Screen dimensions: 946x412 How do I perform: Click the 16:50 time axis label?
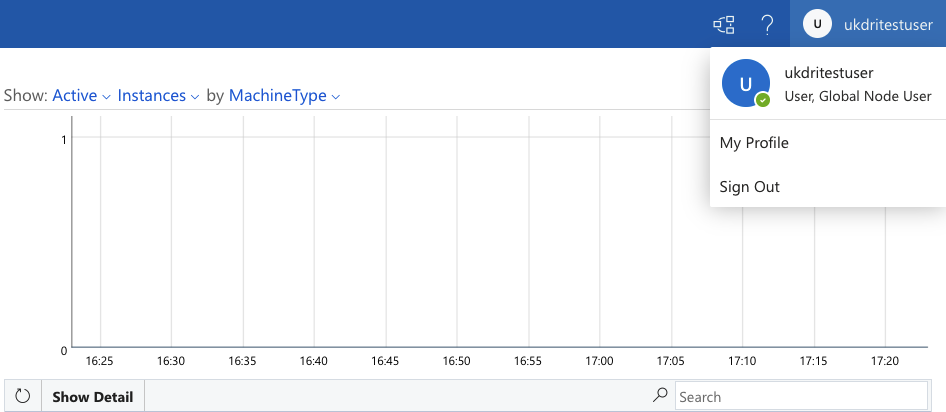click(457, 361)
